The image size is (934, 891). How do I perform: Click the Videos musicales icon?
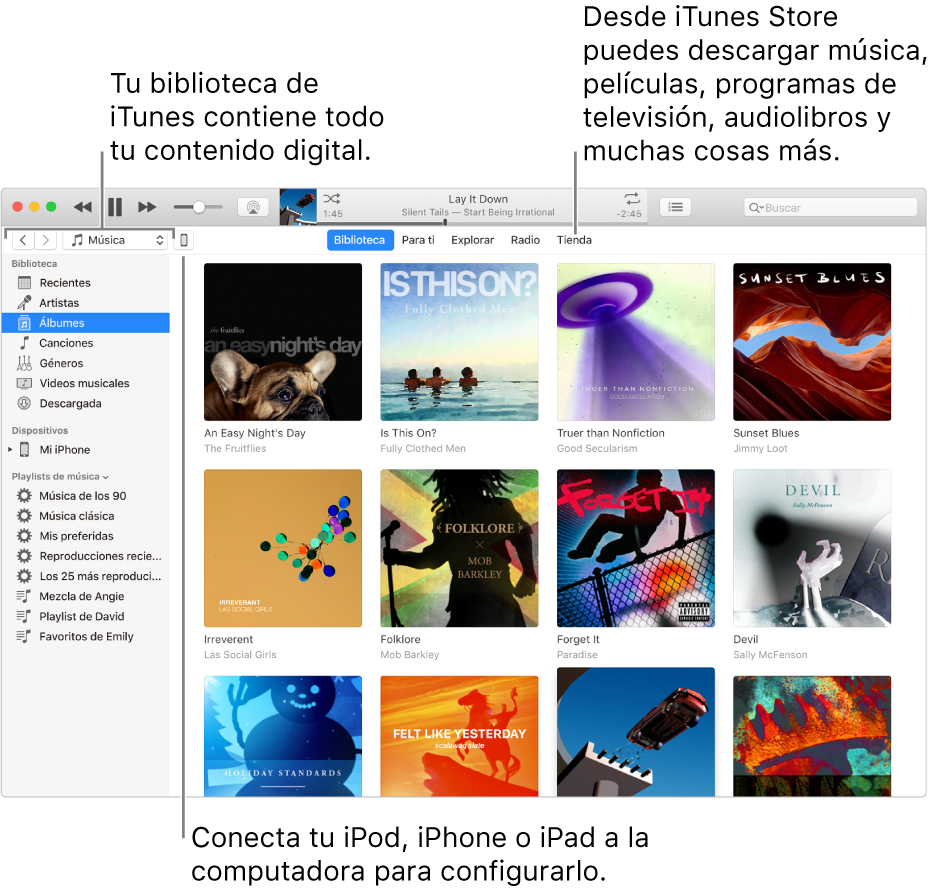pos(24,383)
